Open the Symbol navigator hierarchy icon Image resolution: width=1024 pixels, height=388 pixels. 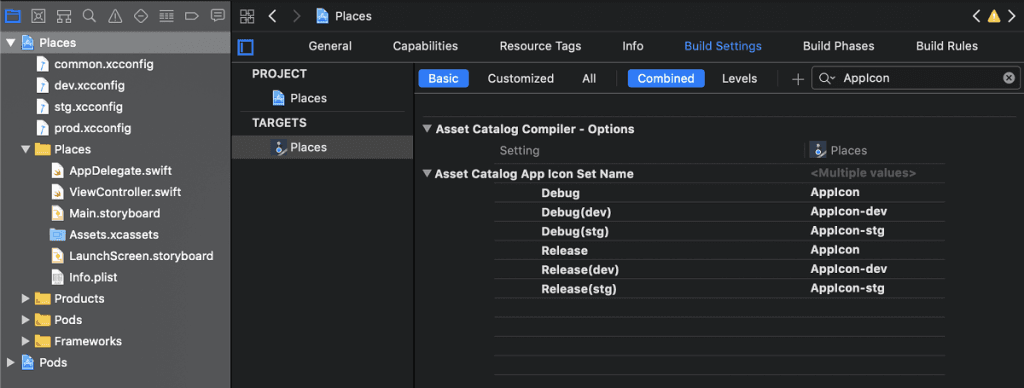tap(64, 16)
